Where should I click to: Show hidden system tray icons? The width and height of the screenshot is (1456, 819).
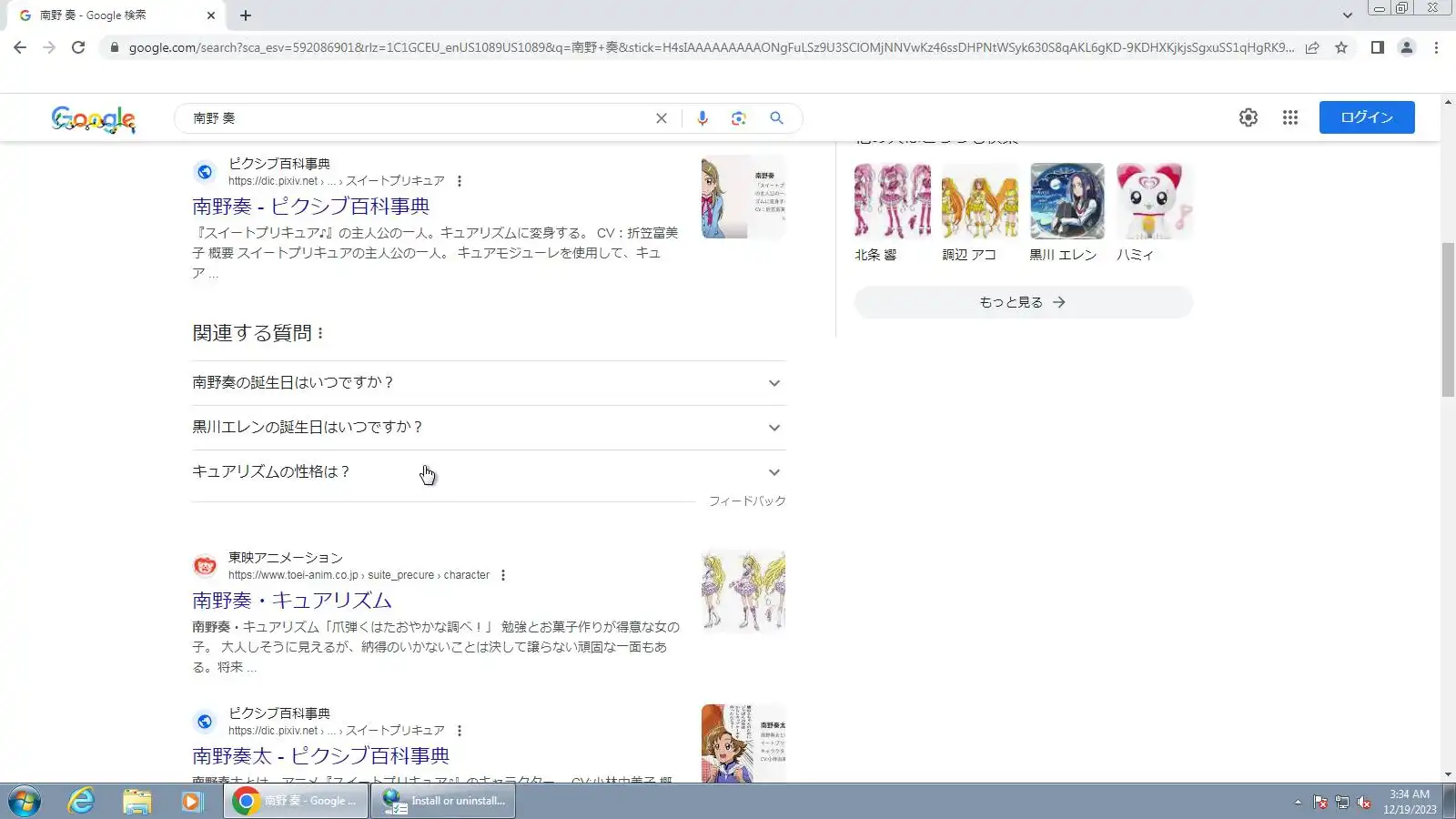[x=1298, y=802]
